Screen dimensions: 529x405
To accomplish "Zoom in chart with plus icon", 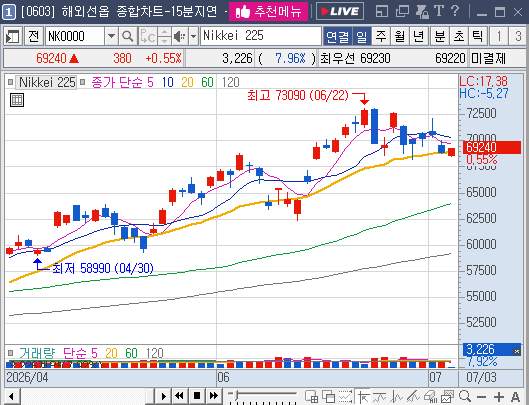I will point(499,397).
